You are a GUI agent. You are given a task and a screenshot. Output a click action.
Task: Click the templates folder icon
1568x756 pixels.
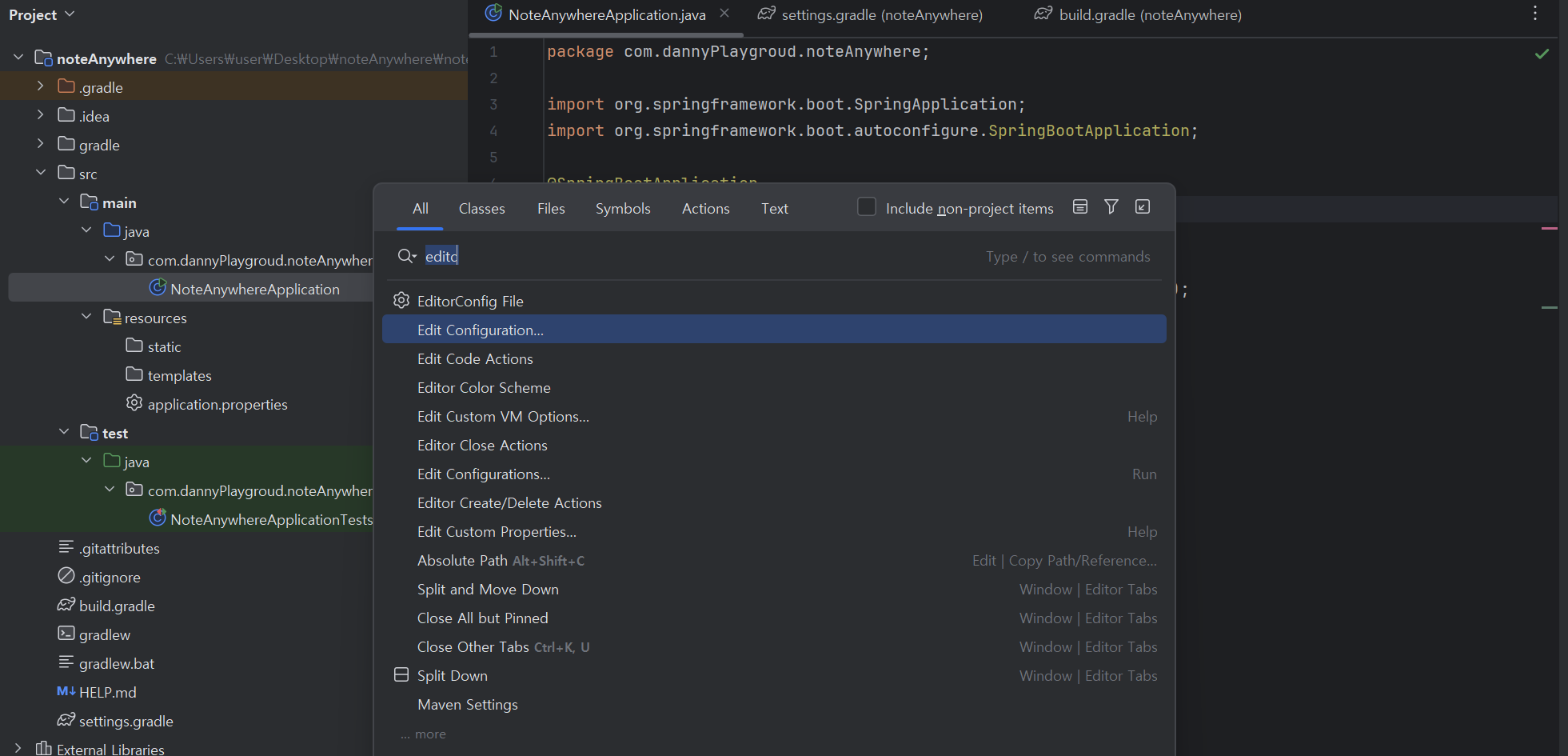[x=134, y=374]
